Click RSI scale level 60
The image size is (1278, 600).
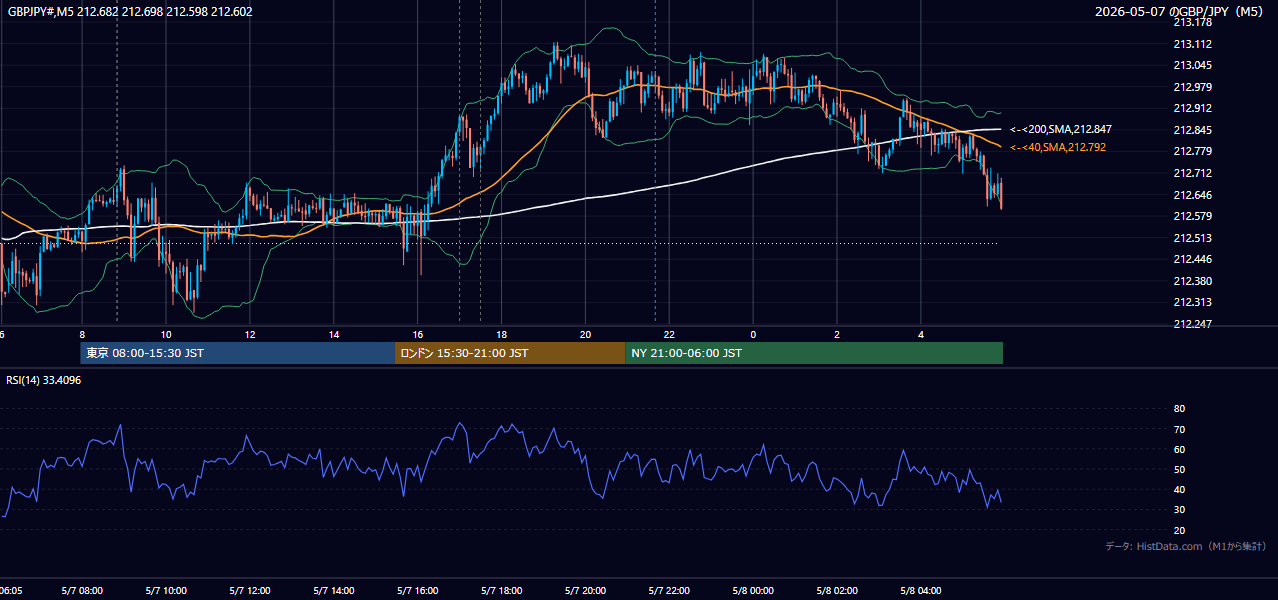coord(1179,449)
